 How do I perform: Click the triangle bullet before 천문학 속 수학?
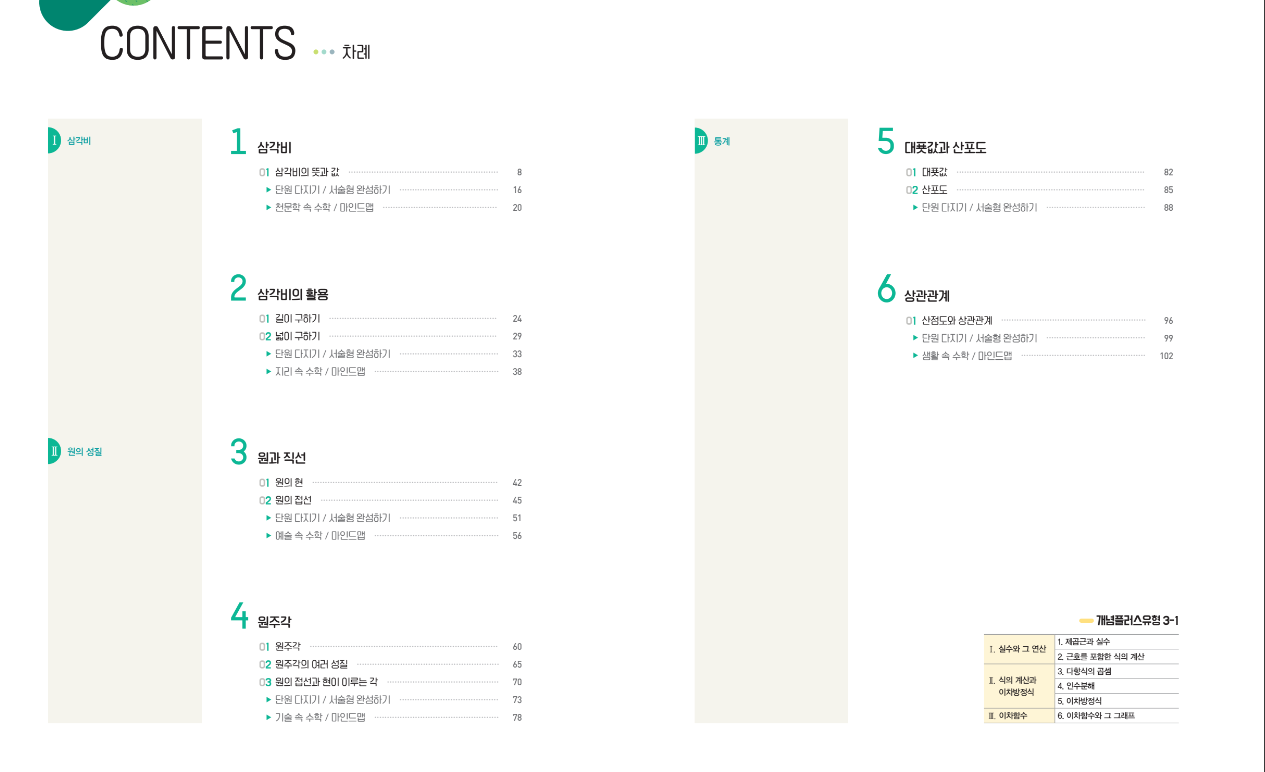[269, 207]
